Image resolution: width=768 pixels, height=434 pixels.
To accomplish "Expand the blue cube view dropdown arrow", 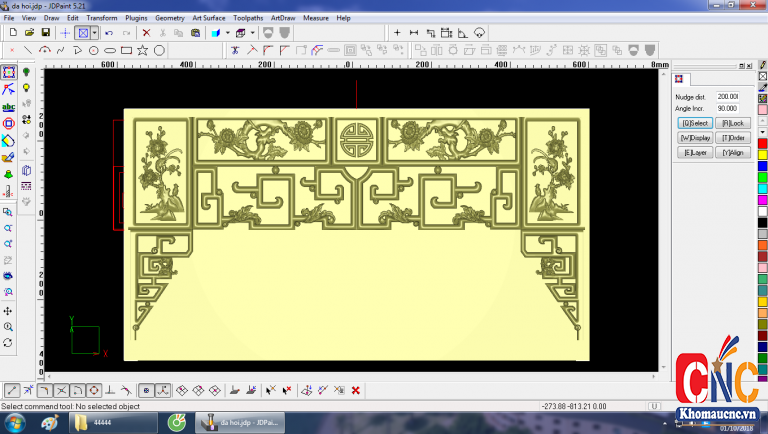I will pos(228,33).
